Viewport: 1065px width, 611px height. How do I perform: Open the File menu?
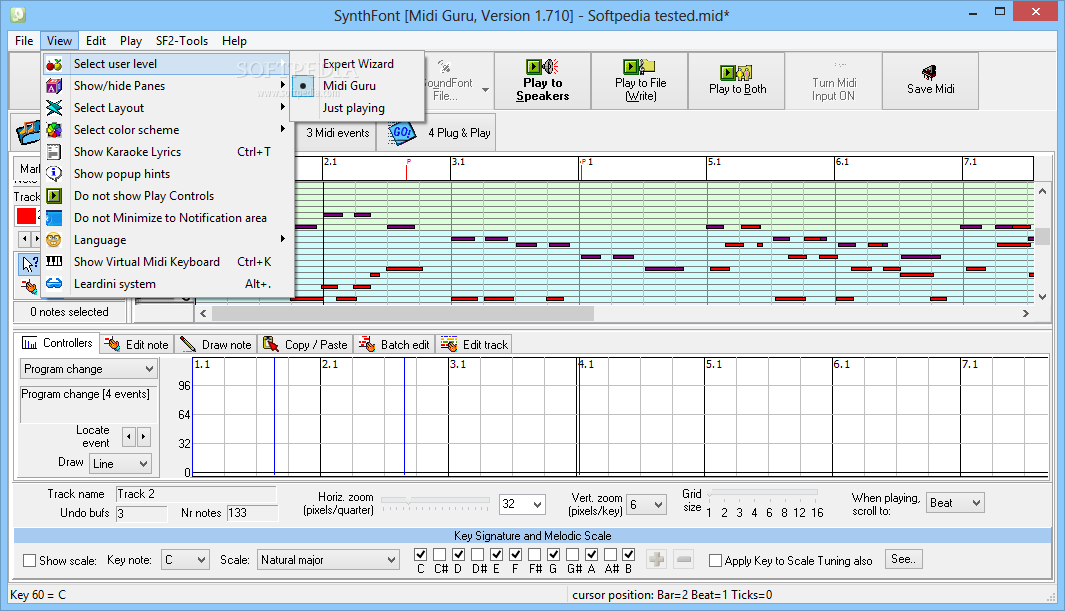tap(24, 41)
